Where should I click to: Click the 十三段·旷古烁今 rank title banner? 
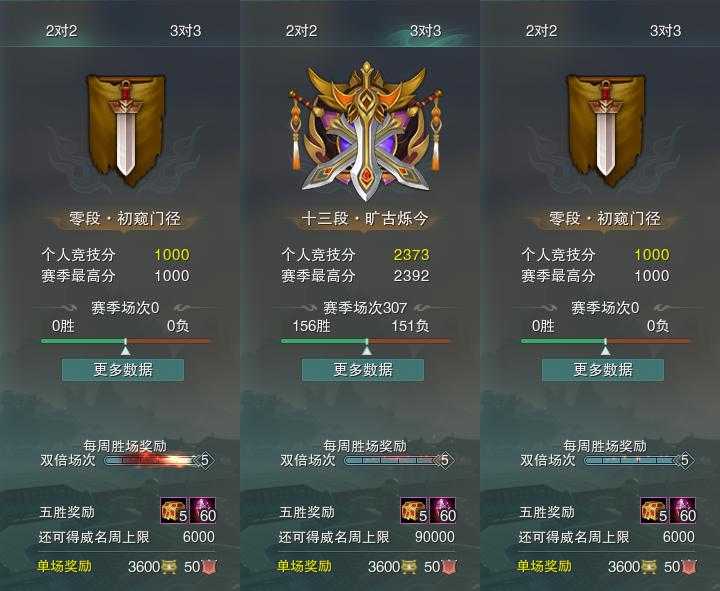coord(366,219)
